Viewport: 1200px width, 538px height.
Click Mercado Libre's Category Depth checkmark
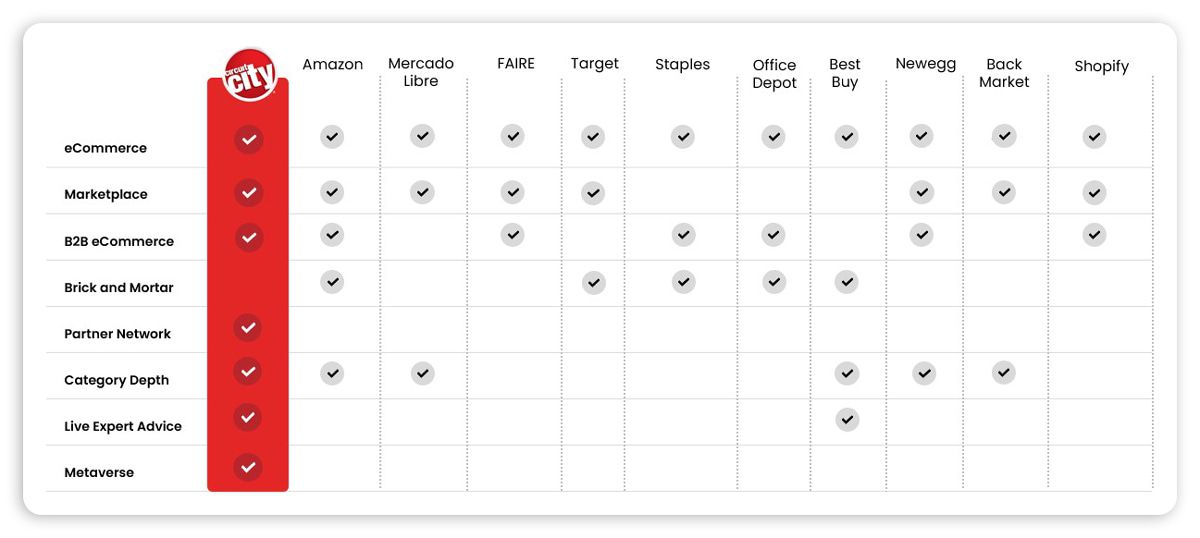[x=423, y=374]
